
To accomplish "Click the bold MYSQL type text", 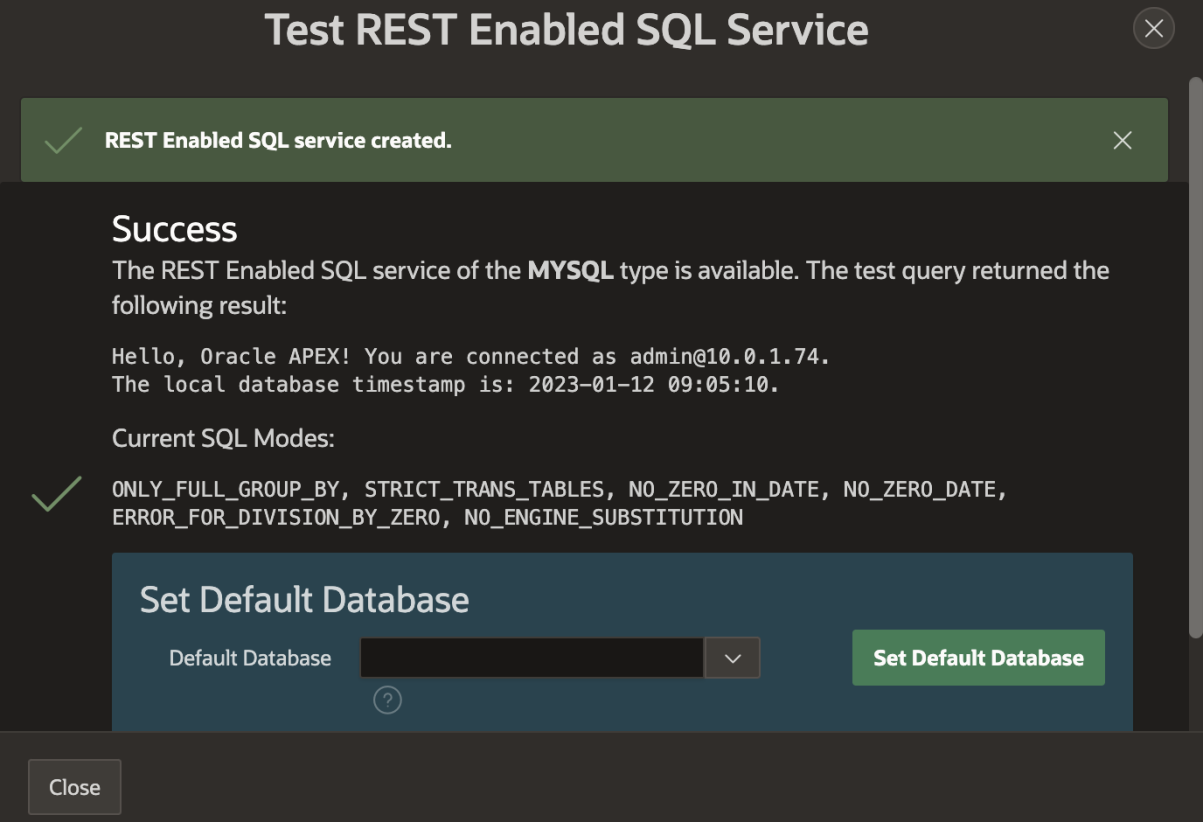I will point(570,271).
